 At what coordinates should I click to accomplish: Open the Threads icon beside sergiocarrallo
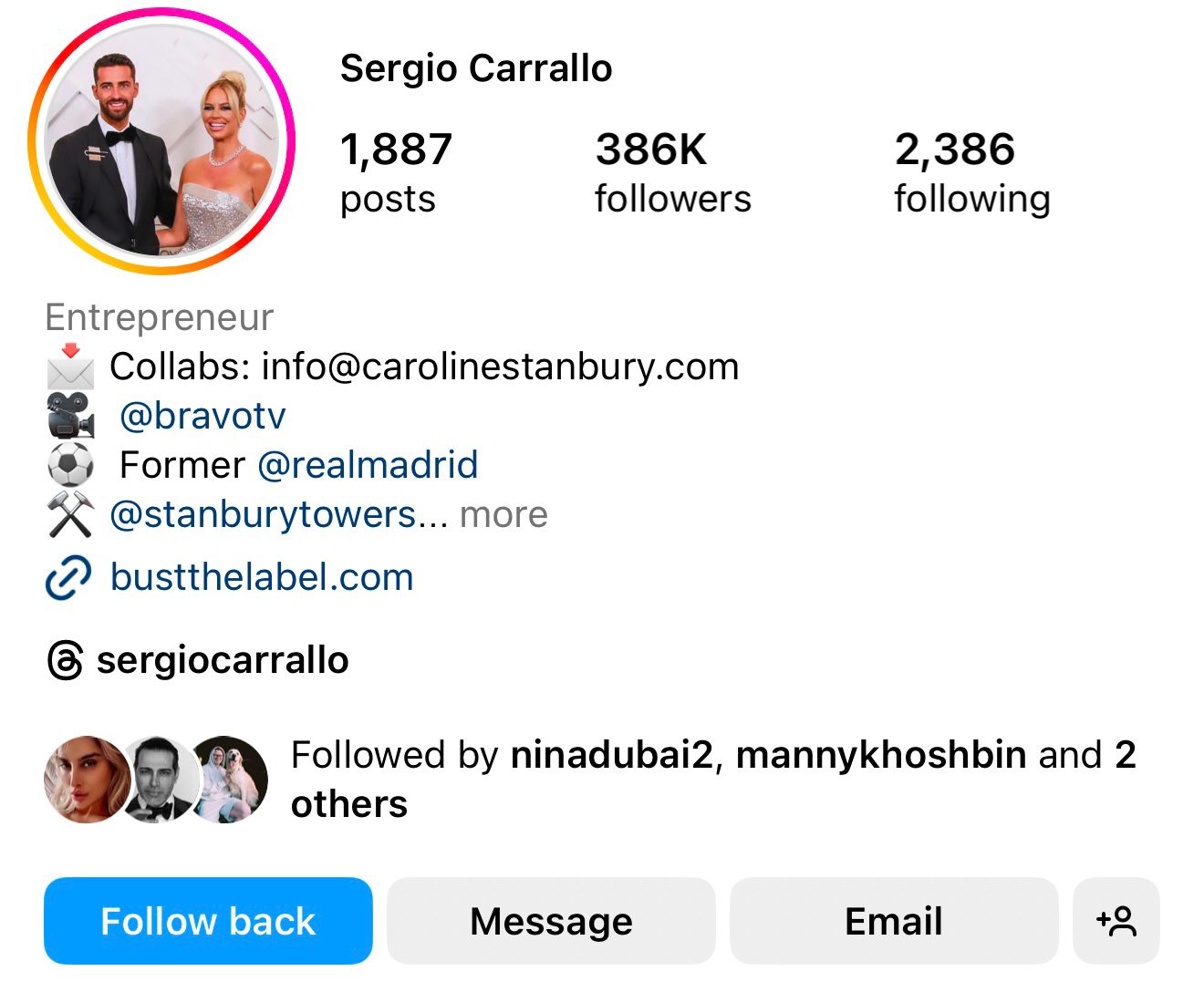tap(65, 660)
